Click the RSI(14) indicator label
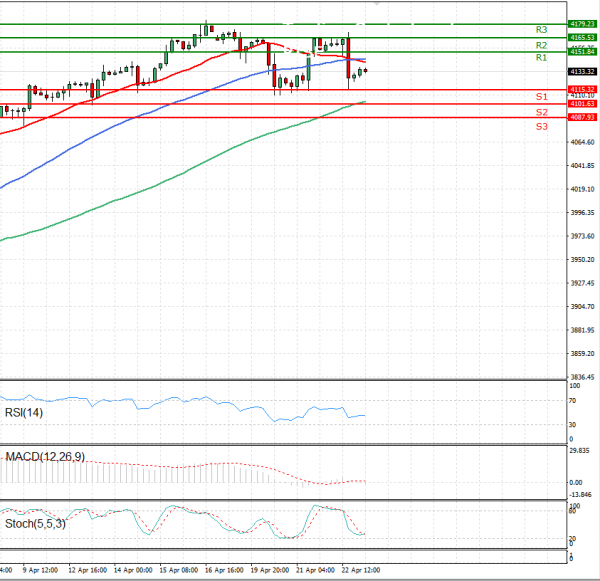Screen dimensions: 600x581 point(24,413)
